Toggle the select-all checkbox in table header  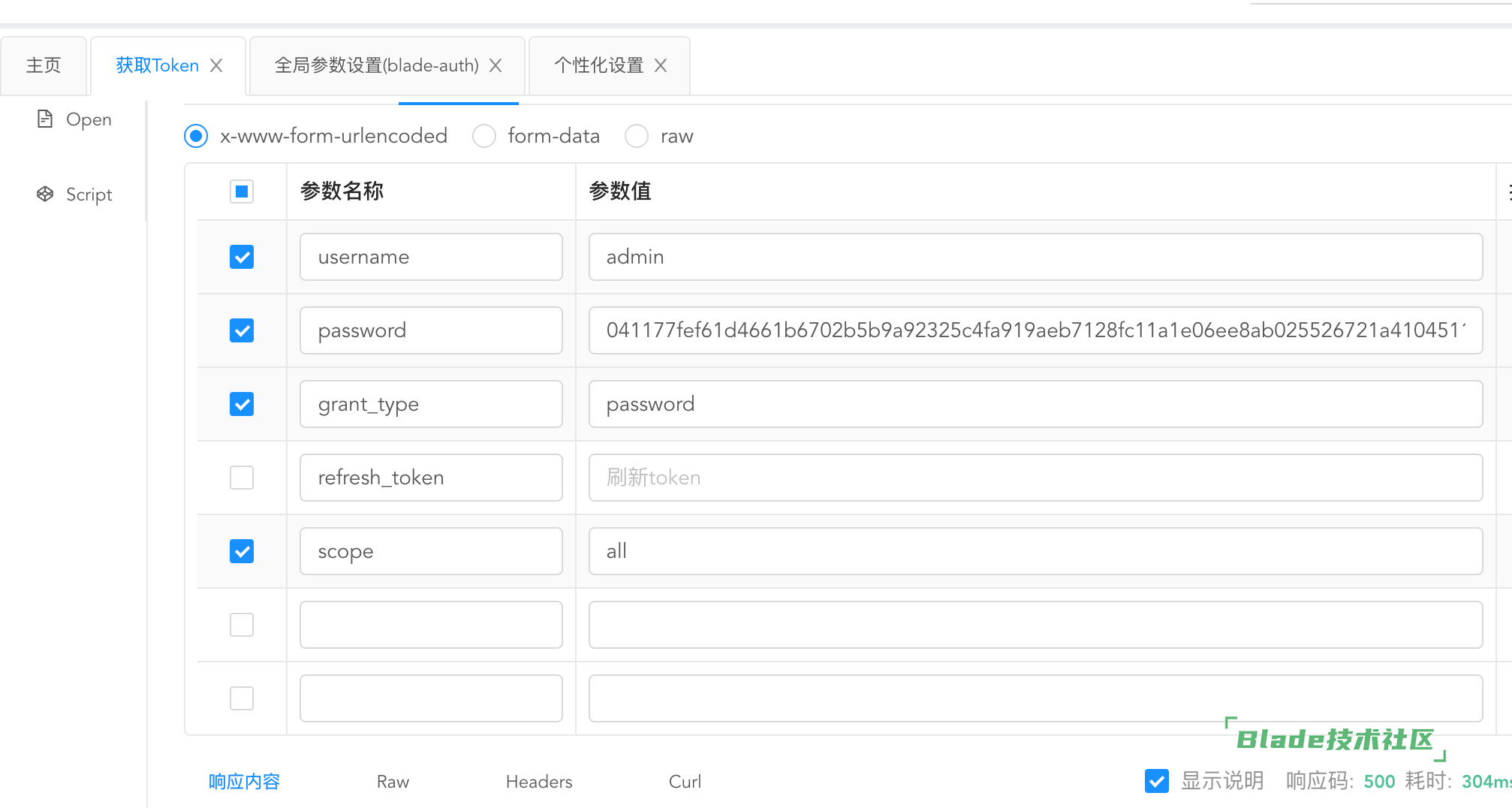click(242, 191)
